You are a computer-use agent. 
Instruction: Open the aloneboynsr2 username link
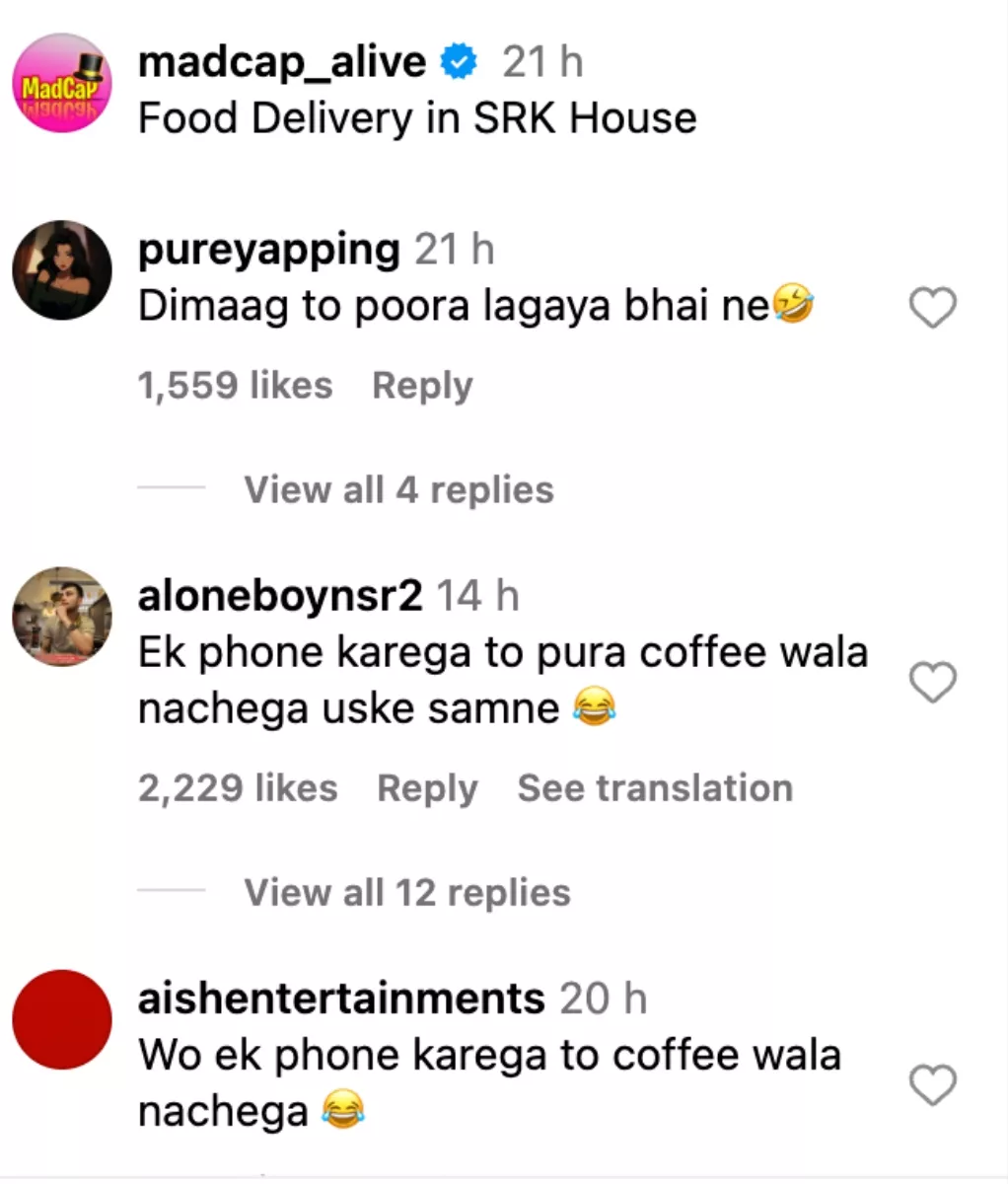click(280, 596)
